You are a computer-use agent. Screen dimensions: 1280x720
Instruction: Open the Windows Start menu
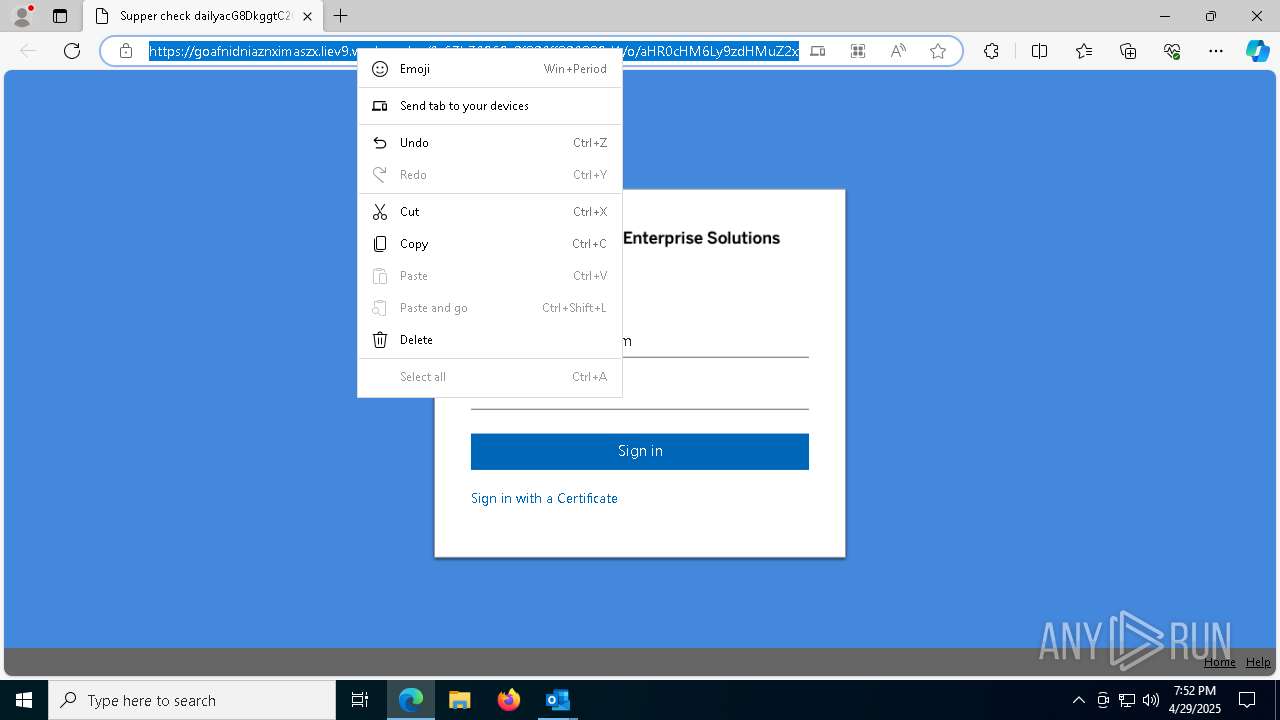(24, 700)
